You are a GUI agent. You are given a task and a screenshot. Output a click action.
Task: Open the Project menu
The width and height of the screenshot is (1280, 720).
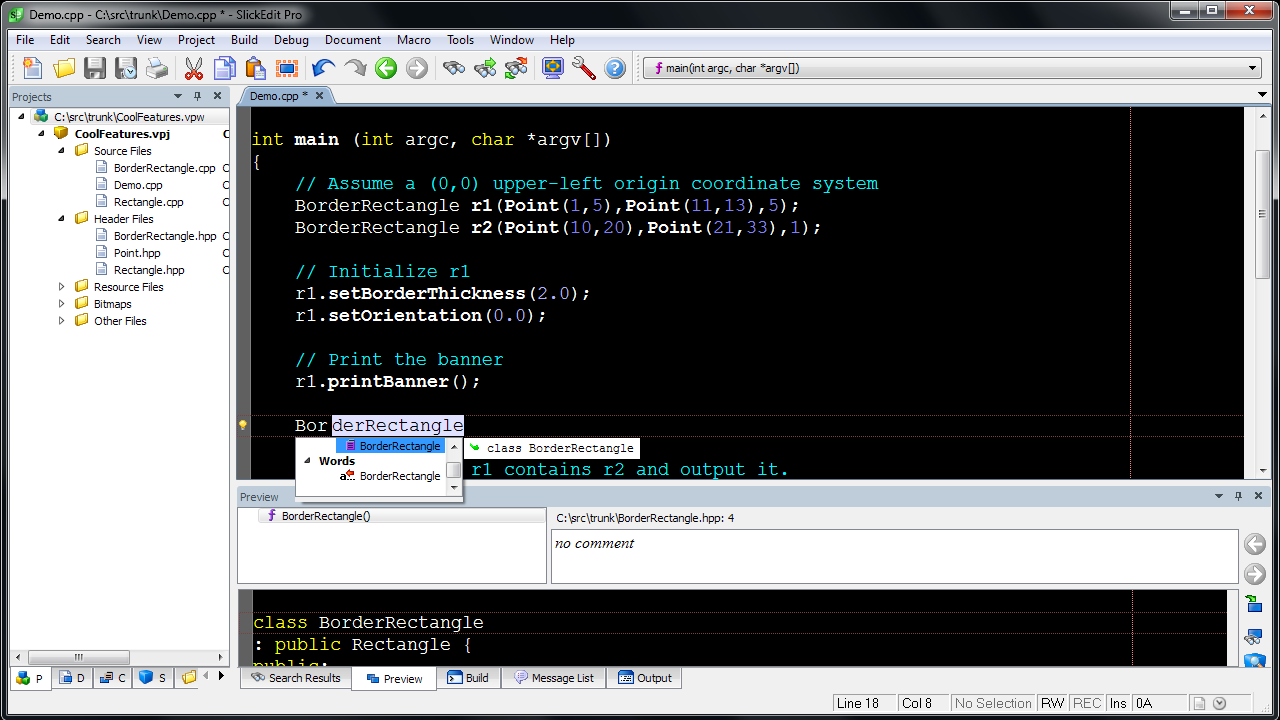196,40
